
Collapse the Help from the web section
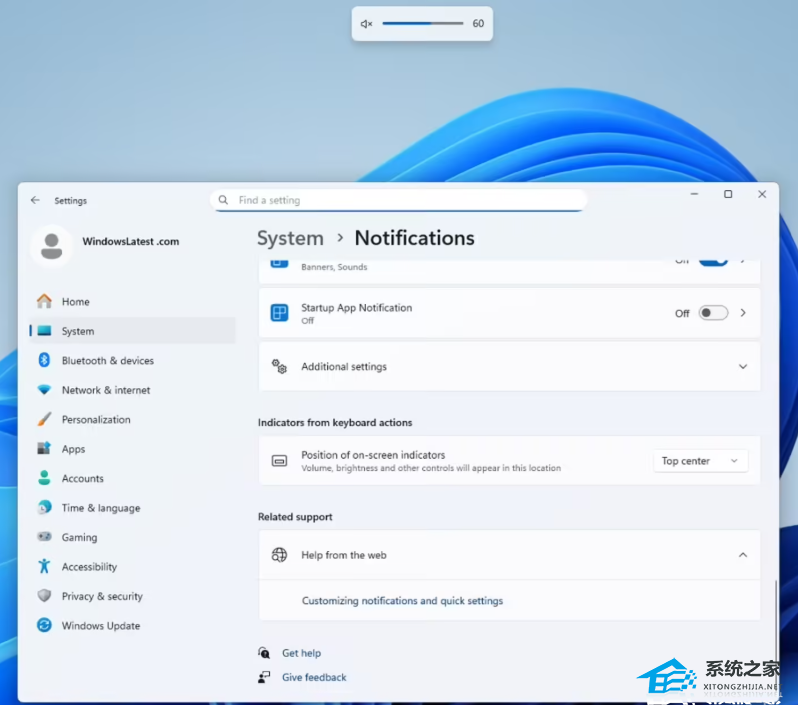(x=743, y=555)
